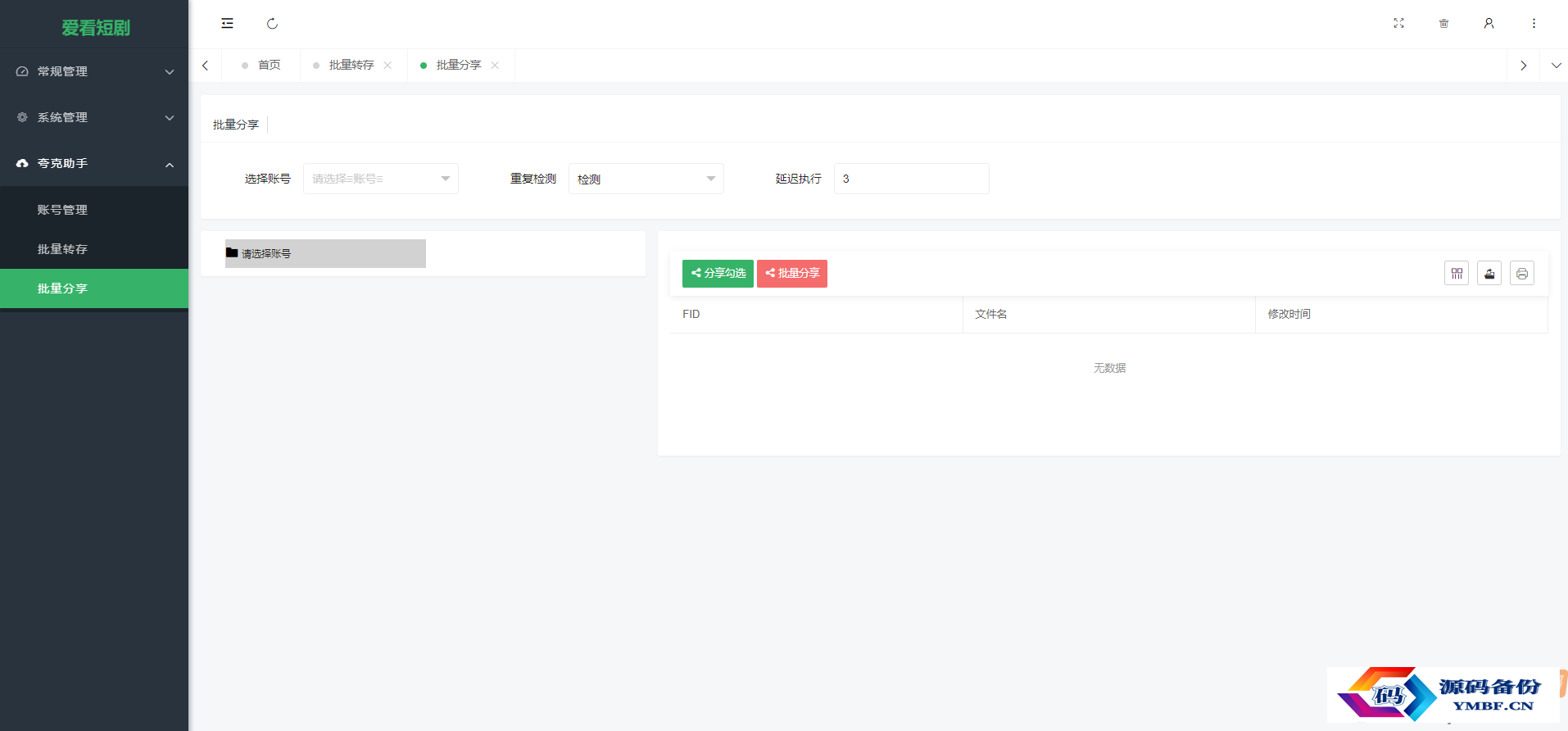Image resolution: width=1568 pixels, height=731 pixels.
Task: Open 账号管理 in sidebar
Action: [94, 210]
